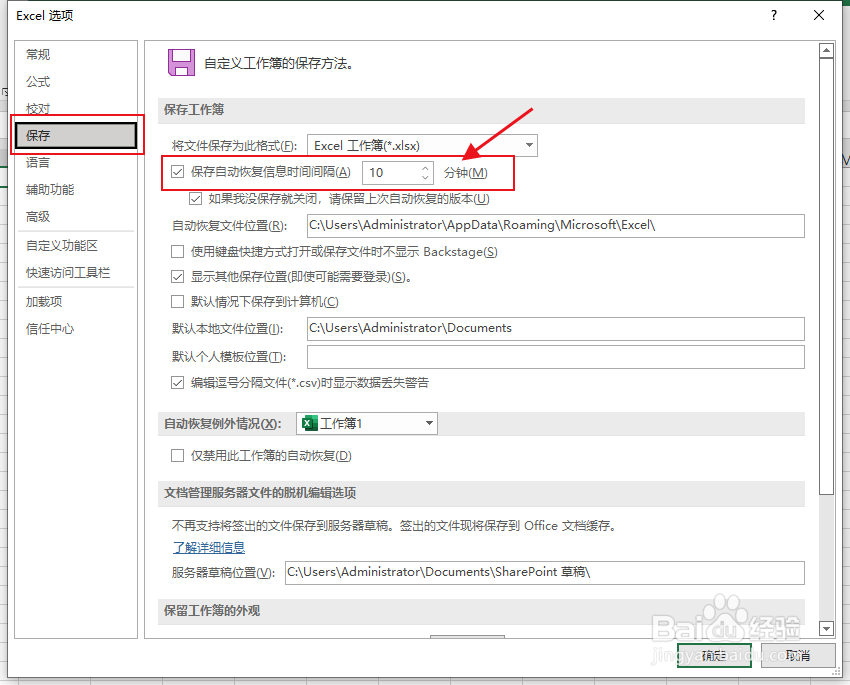Open the 了解详细信息 link
850x685 pixels.
pyautogui.click(x=209, y=547)
